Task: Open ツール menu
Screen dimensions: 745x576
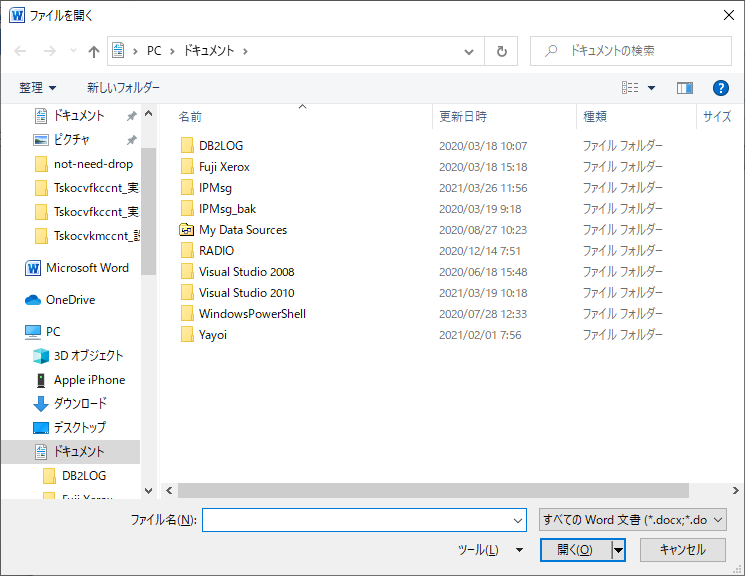Action: pos(489,550)
